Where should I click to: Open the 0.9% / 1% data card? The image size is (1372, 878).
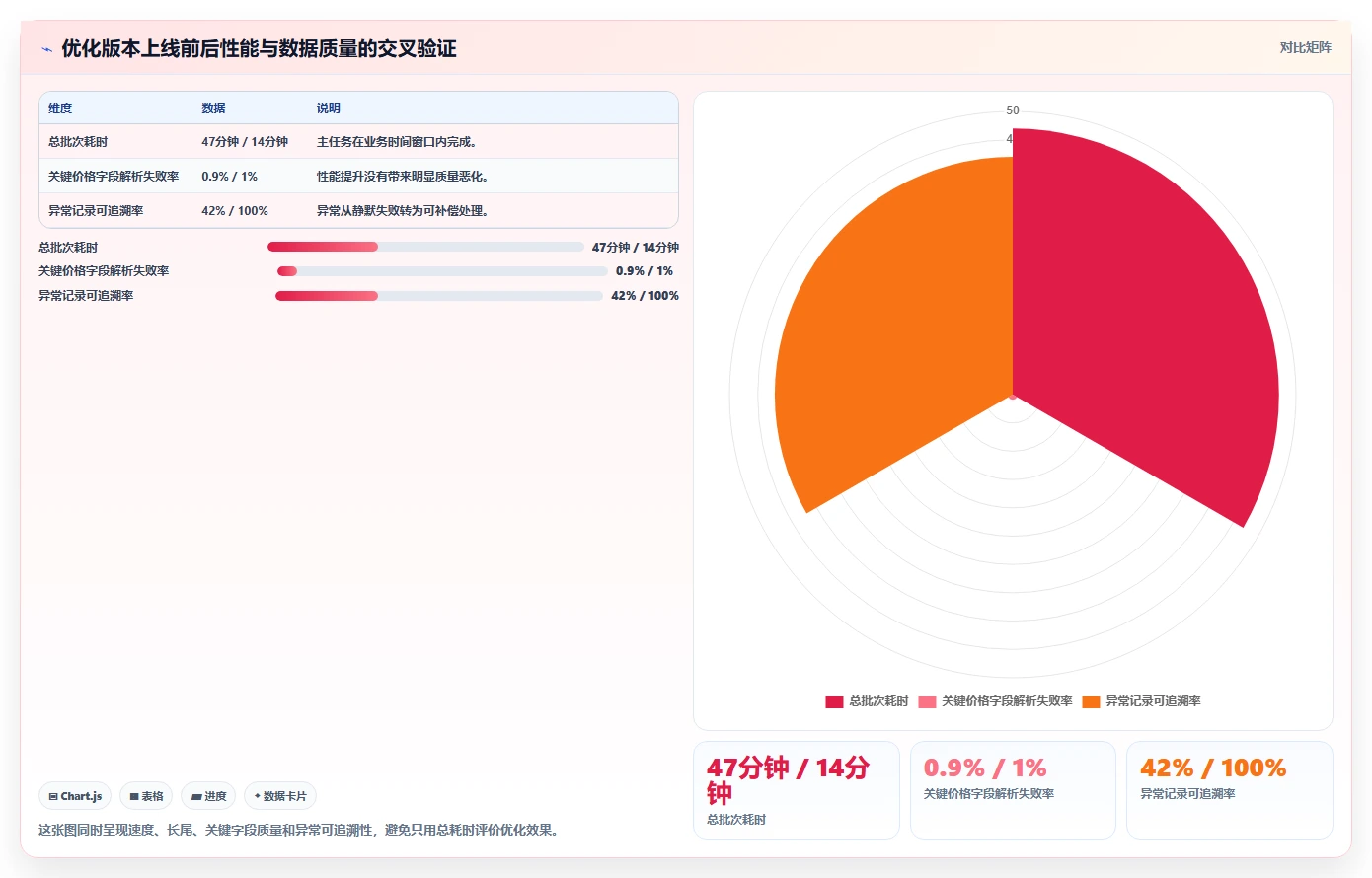[x=1013, y=790]
